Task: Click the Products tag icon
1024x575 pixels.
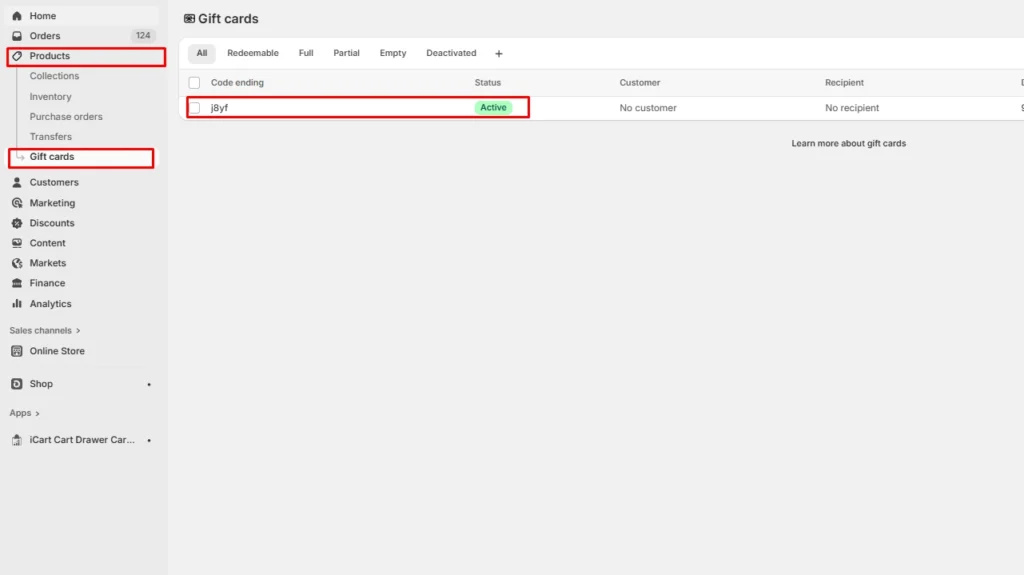Action: click(17, 56)
